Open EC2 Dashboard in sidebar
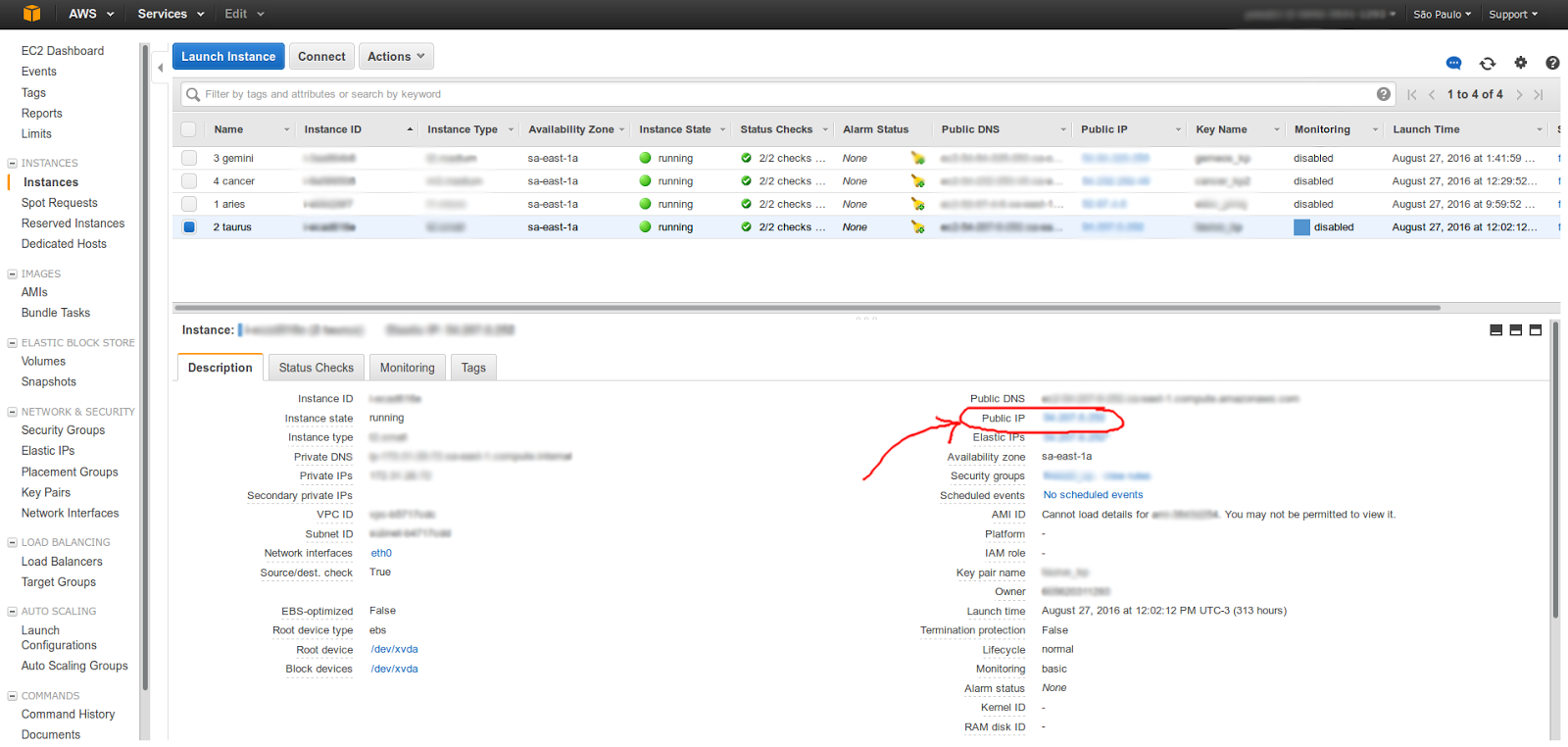The image size is (1568, 747). [63, 51]
